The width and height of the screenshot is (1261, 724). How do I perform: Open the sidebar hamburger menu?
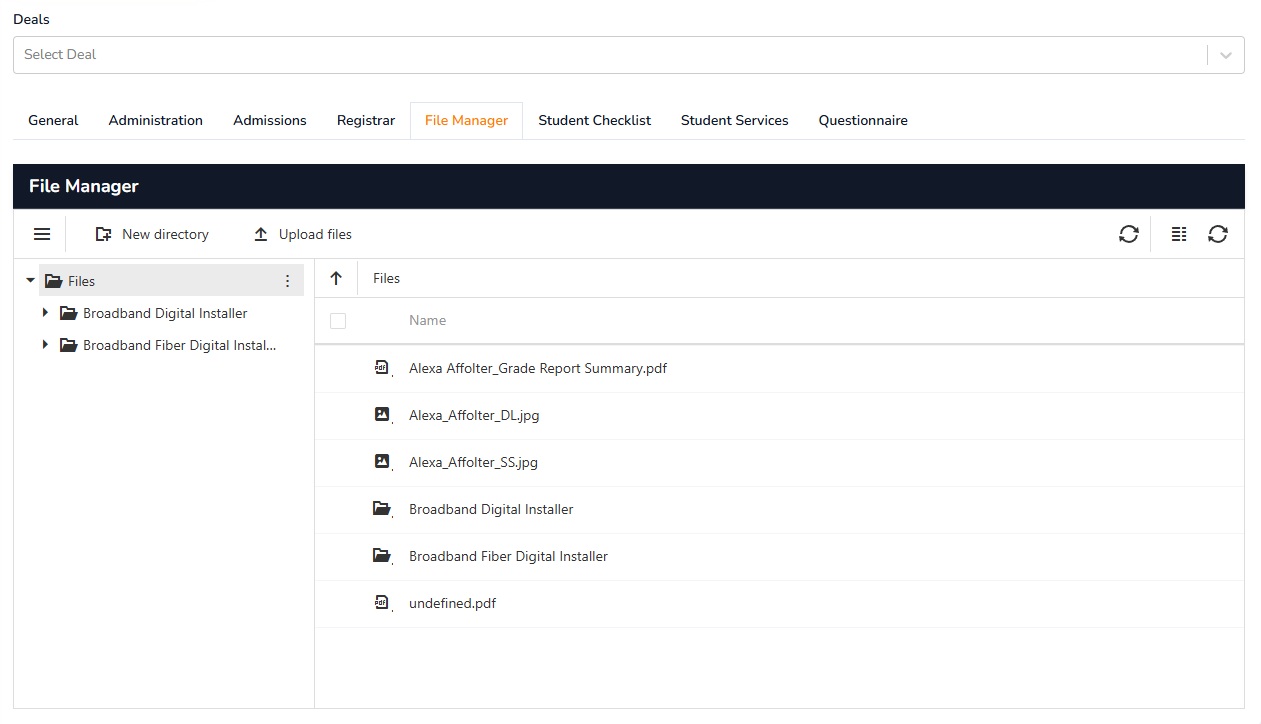tap(42, 233)
